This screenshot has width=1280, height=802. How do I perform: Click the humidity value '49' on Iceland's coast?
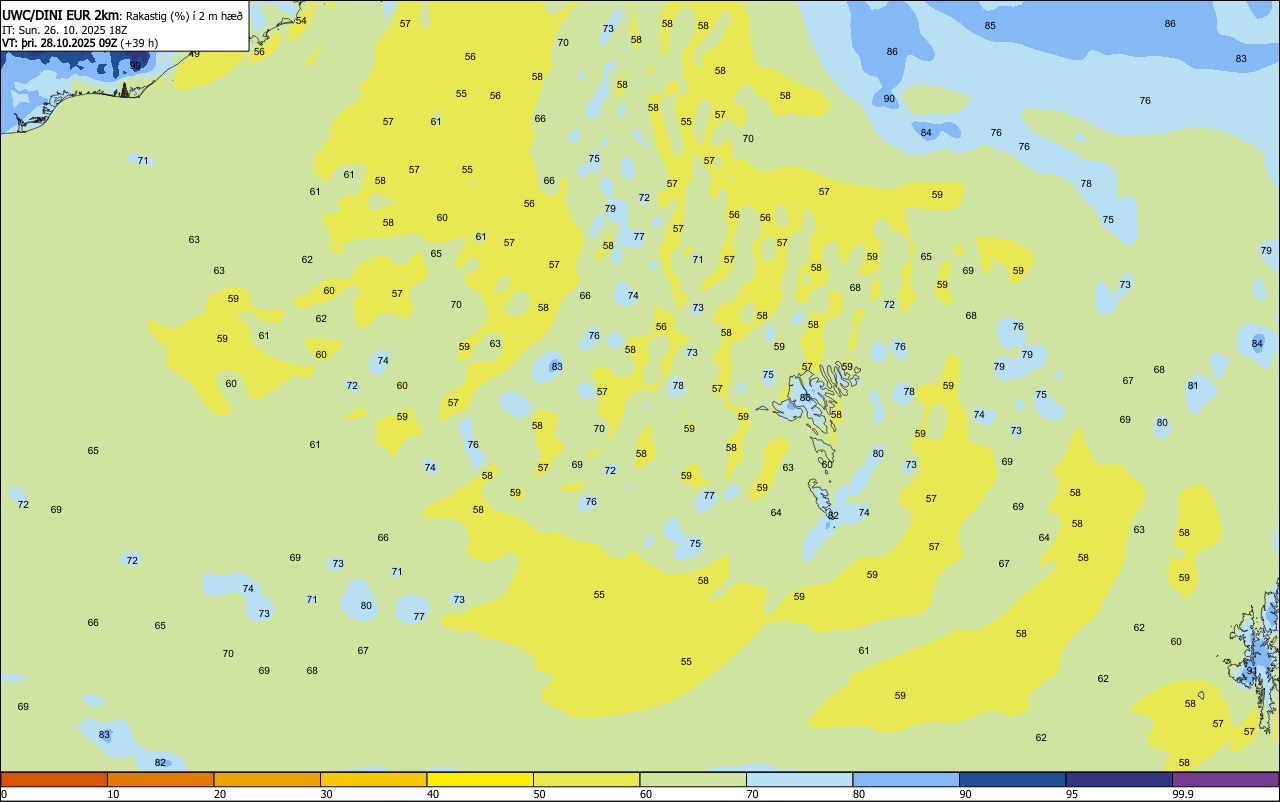pyautogui.click(x=194, y=54)
